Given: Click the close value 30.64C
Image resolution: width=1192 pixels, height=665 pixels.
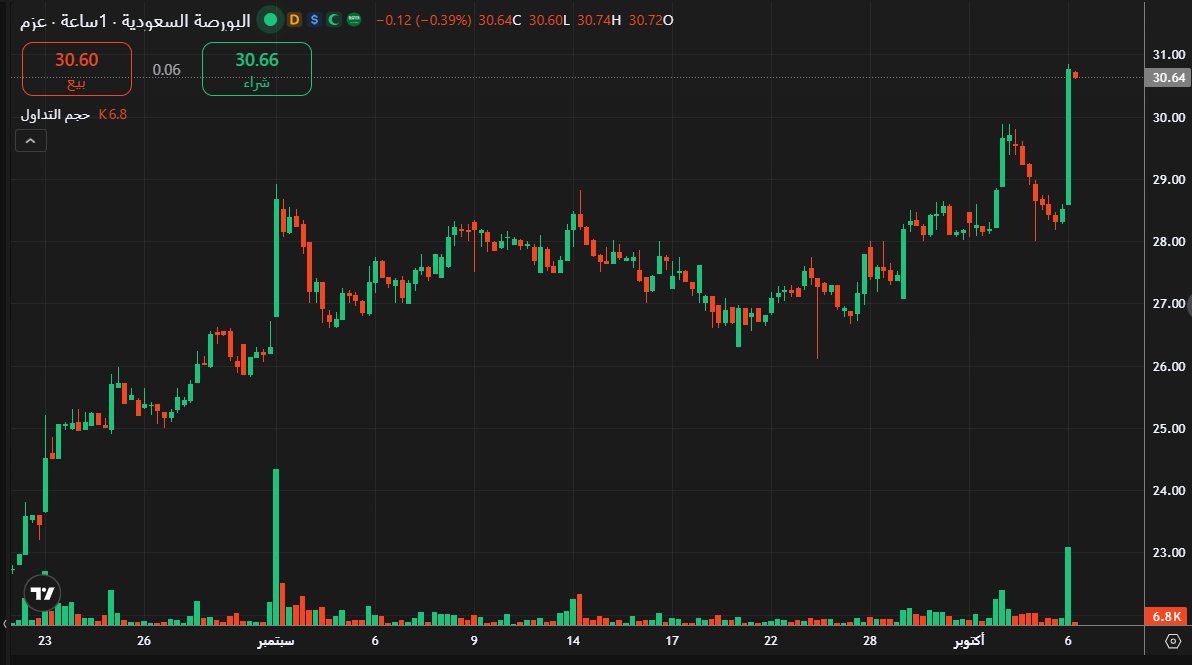Looking at the screenshot, I should coord(499,21).
